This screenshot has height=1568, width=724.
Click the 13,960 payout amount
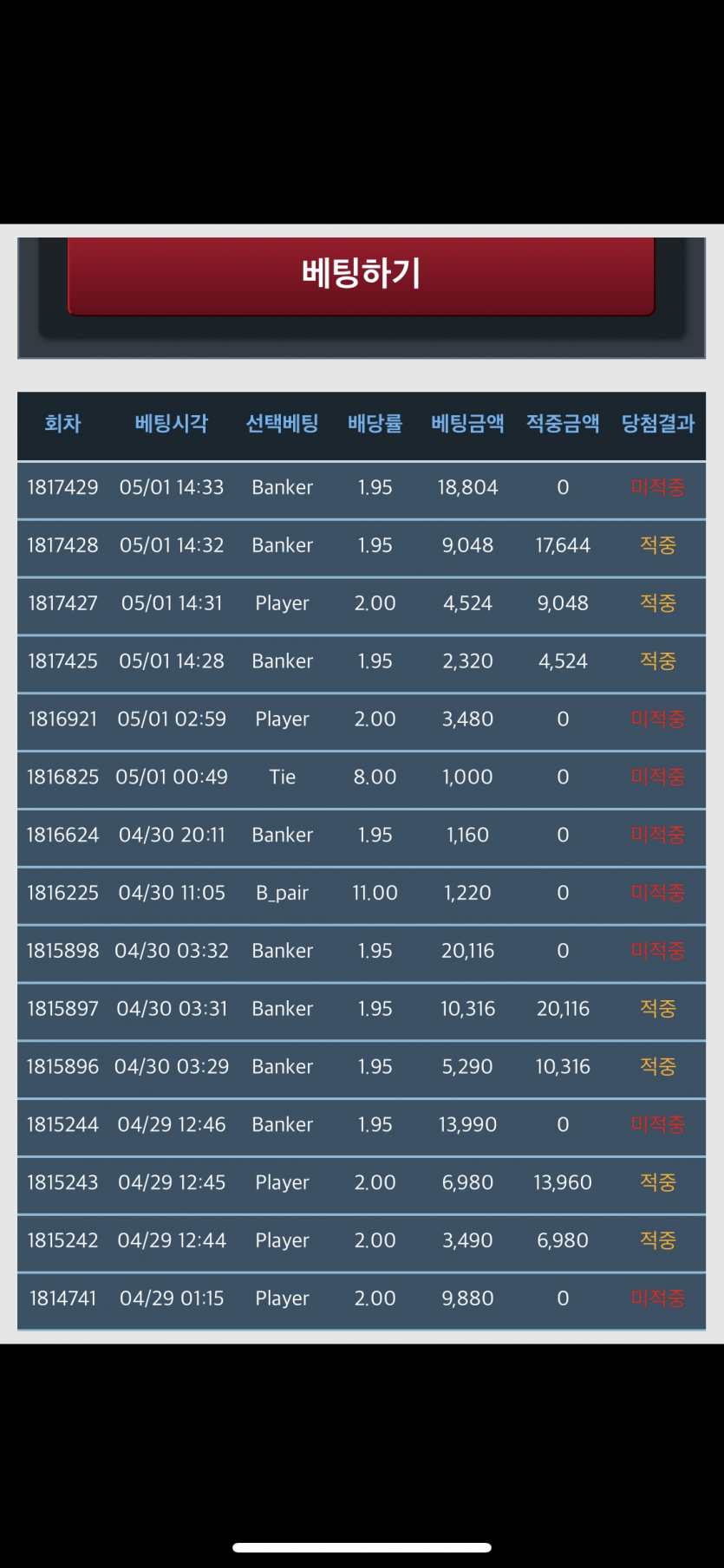[x=563, y=1183]
